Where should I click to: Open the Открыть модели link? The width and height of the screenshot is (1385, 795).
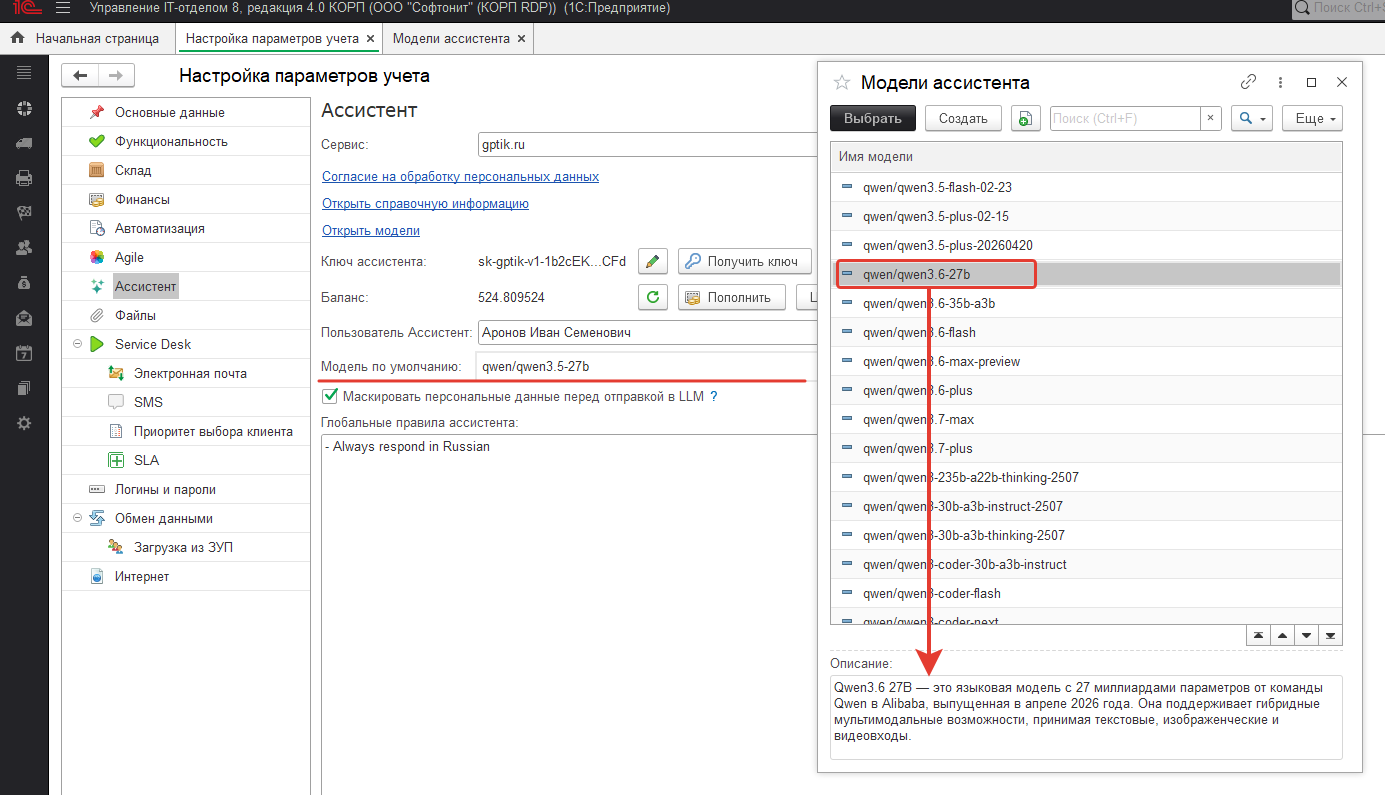(x=371, y=230)
